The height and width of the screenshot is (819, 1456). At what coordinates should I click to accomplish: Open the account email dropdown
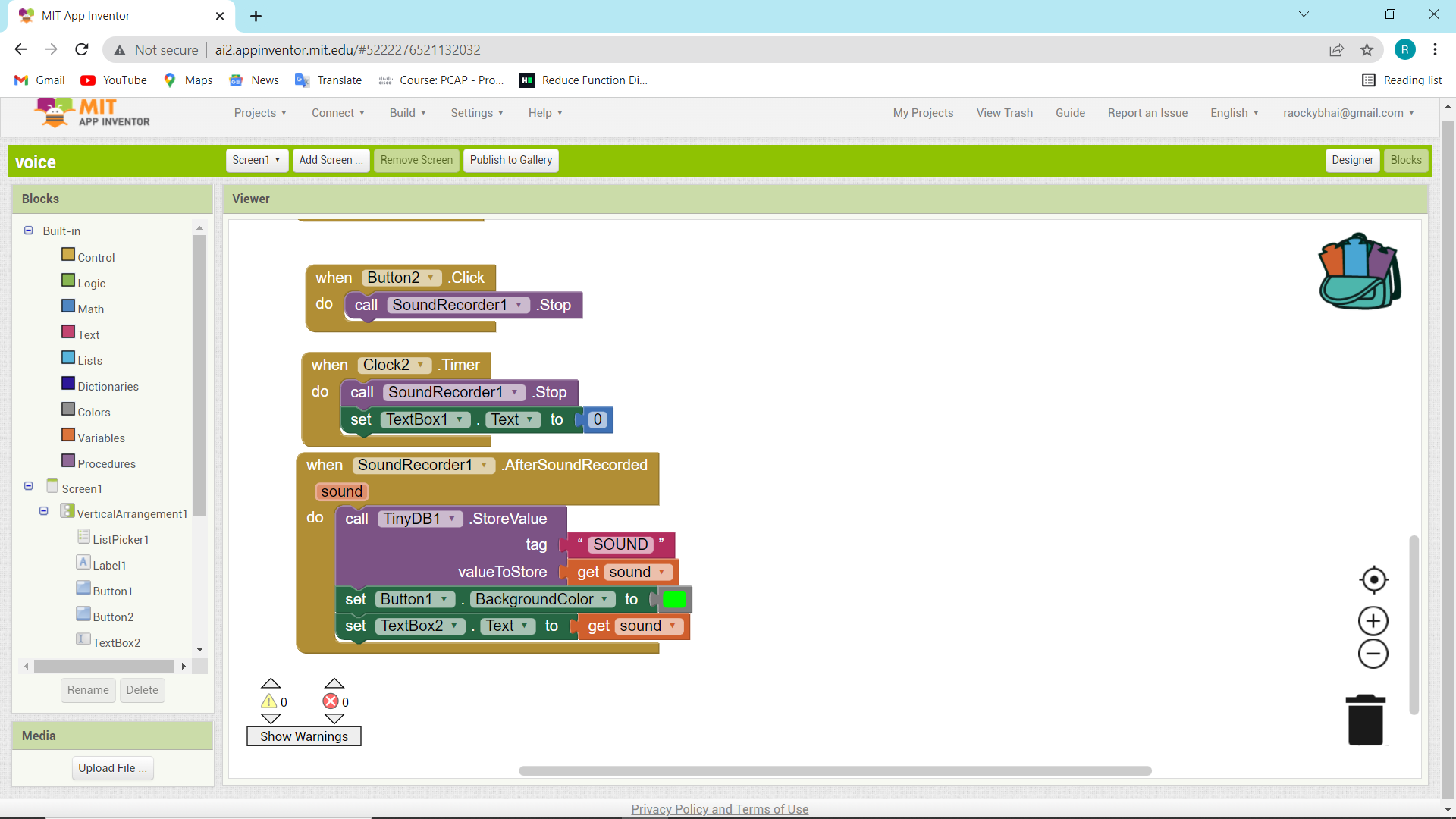(x=1348, y=113)
